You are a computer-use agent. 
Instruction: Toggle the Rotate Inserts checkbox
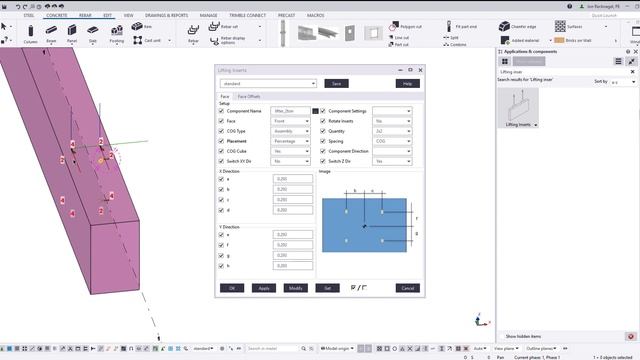(x=323, y=121)
